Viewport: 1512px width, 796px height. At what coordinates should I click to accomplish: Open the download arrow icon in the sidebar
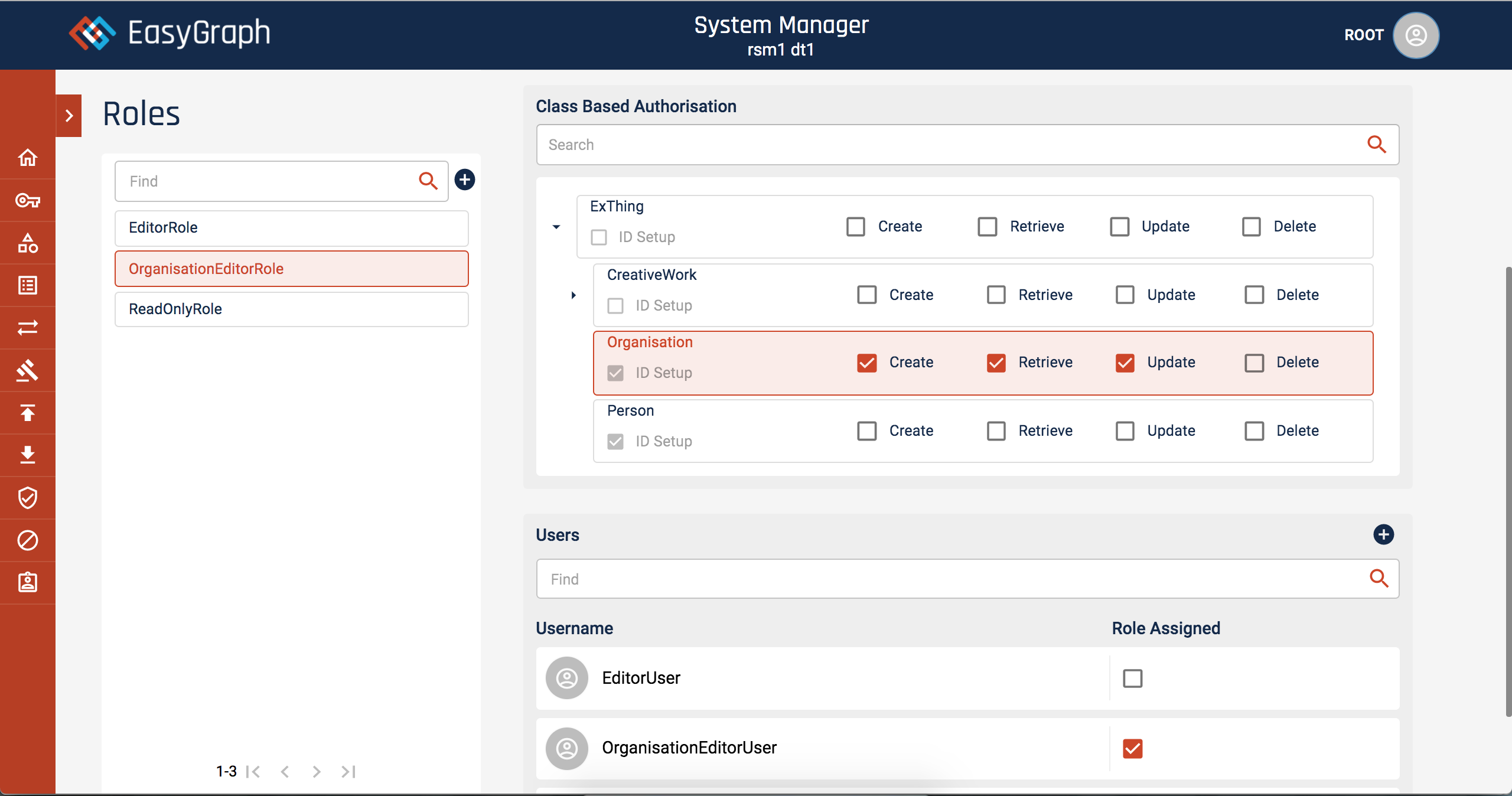pyautogui.click(x=28, y=455)
